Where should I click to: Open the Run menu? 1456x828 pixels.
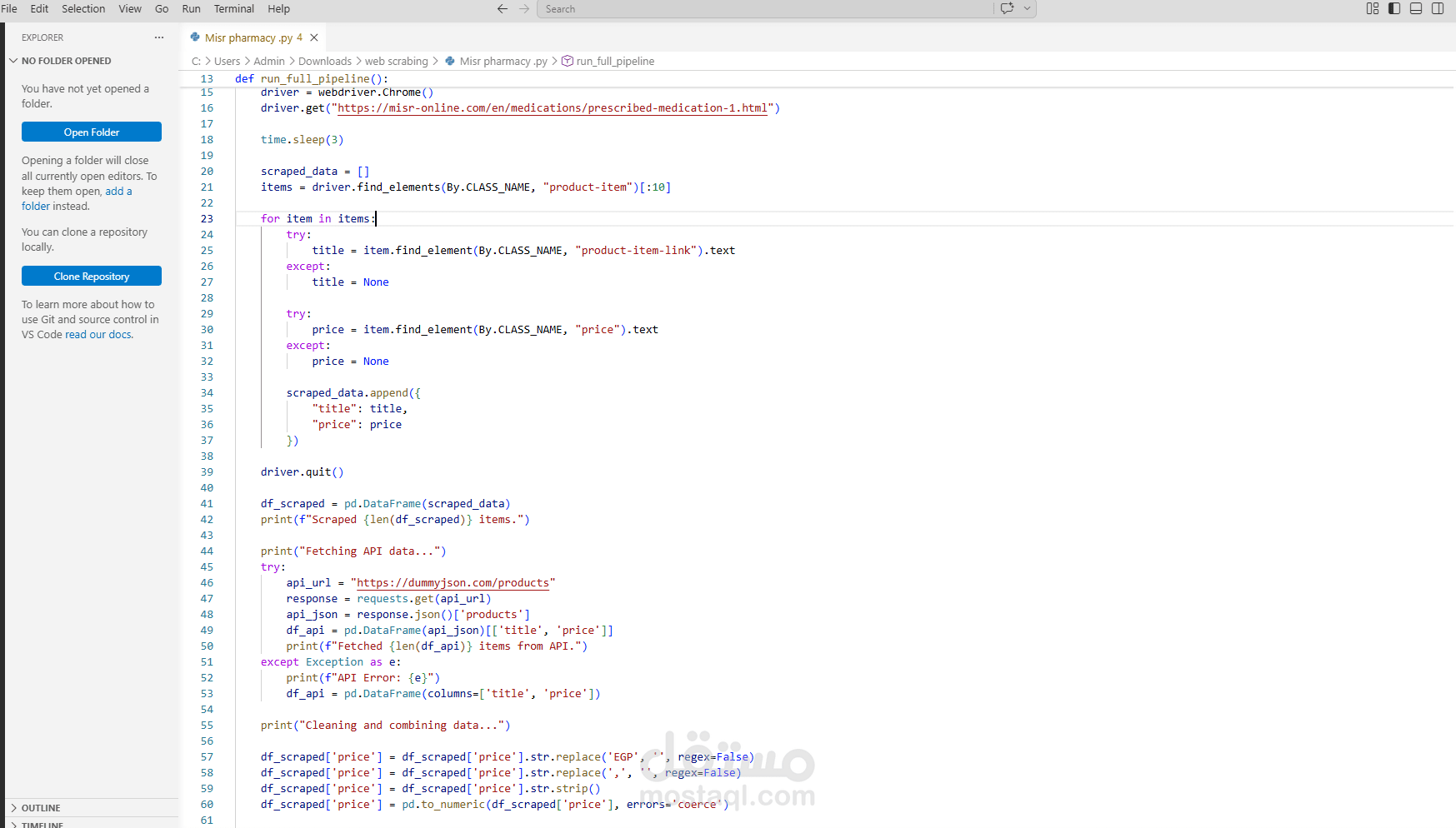click(x=192, y=8)
